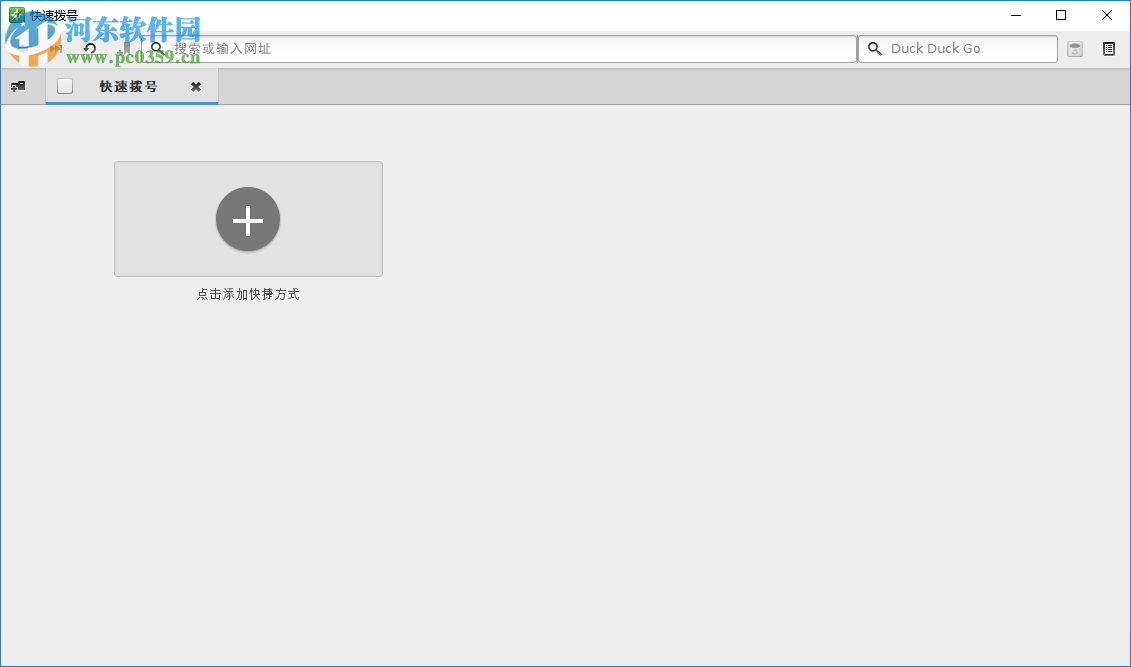Select the Forward navigation icon
1131x667 pixels.
(54, 47)
